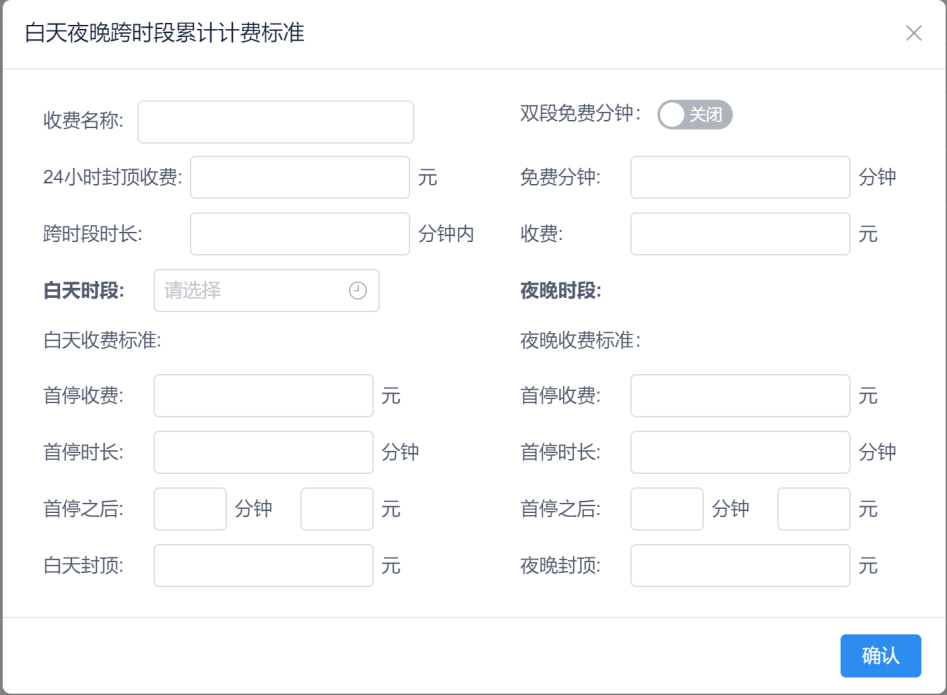Click the 夜晚时段 label

point(560,291)
